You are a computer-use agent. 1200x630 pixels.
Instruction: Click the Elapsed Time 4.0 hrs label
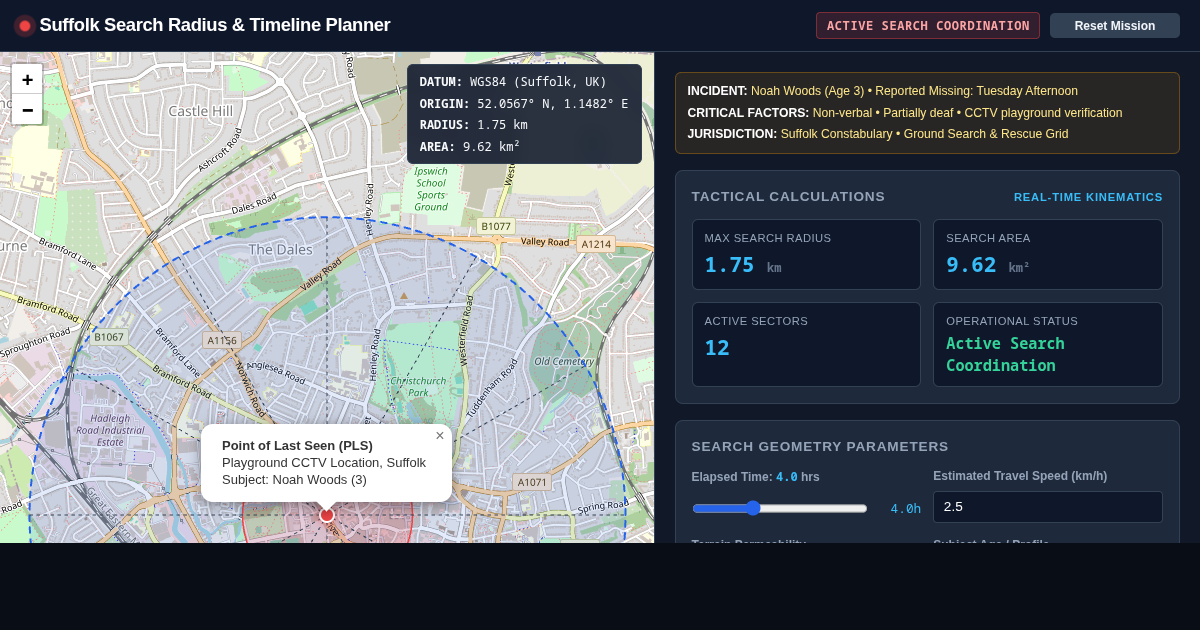pyautogui.click(x=756, y=477)
